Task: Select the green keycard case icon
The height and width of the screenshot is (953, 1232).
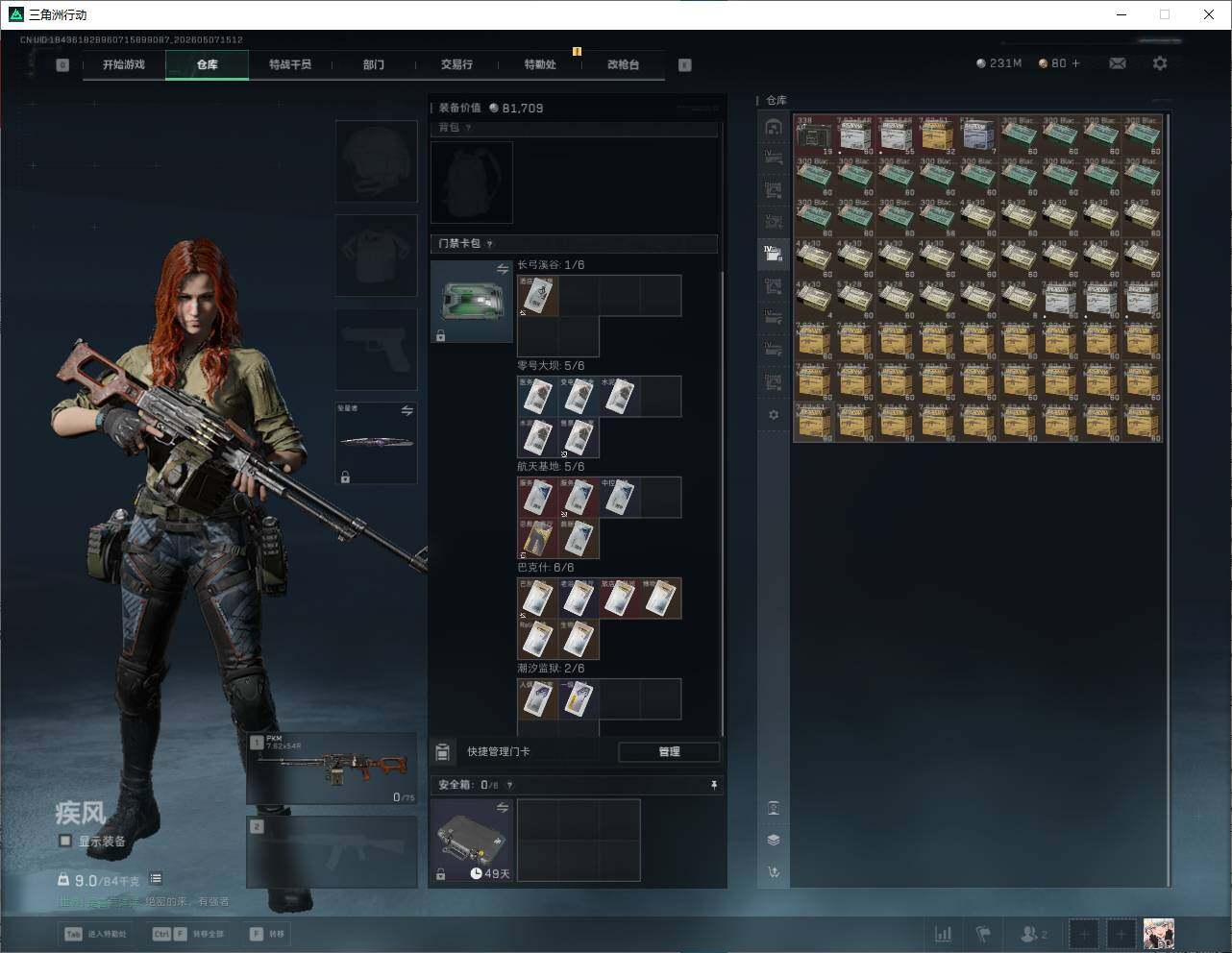Action: point(472,302)
